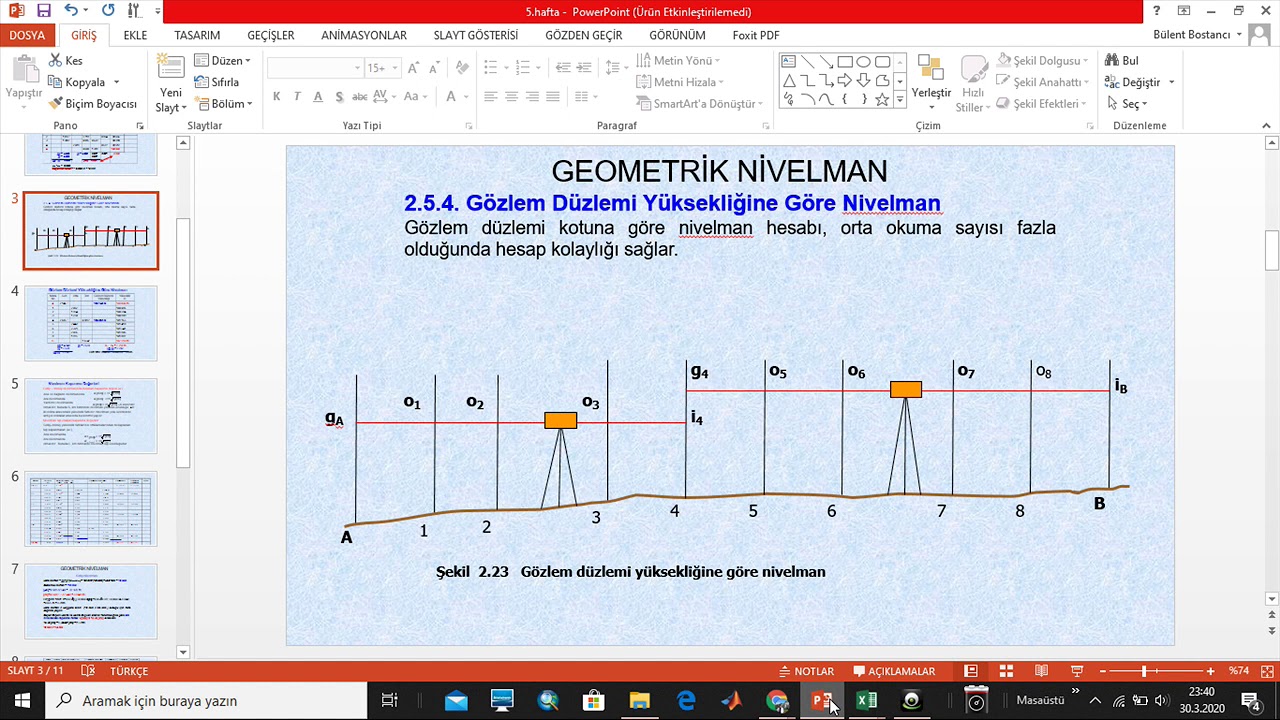Center align text in paragraph group
This screenshot has width=1280, height=720.
512,97
